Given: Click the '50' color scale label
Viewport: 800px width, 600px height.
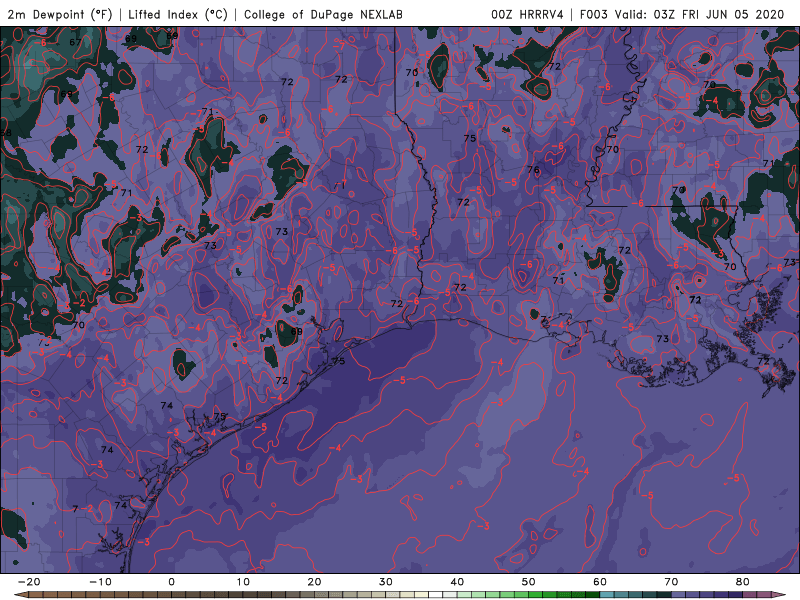Looking at the screenshot, I should [x=529, y=582].
